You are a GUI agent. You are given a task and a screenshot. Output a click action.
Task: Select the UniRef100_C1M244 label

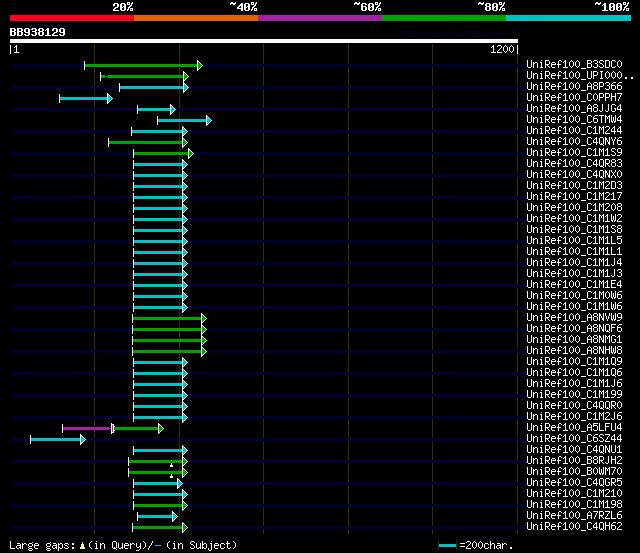pyautogui.click(x=574, y=131)
